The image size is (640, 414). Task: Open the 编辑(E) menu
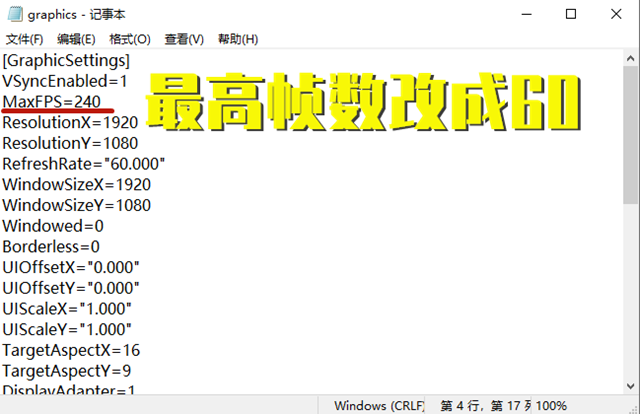pyautogui.click(x=76, y=39)
